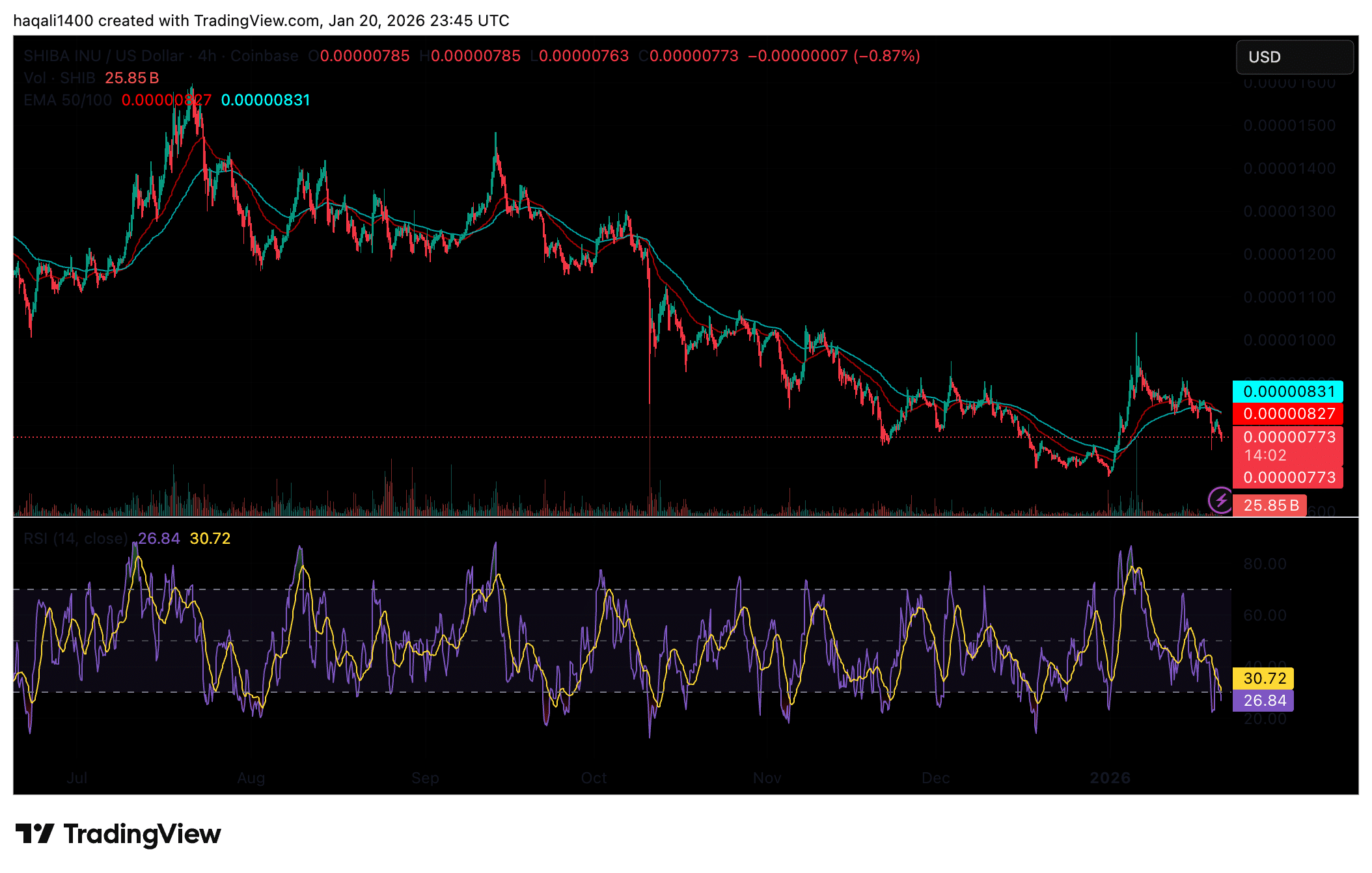The image size is (1372, 873).
Task: Click the purple RSI value 26.84
Action: click(1265, 701)
